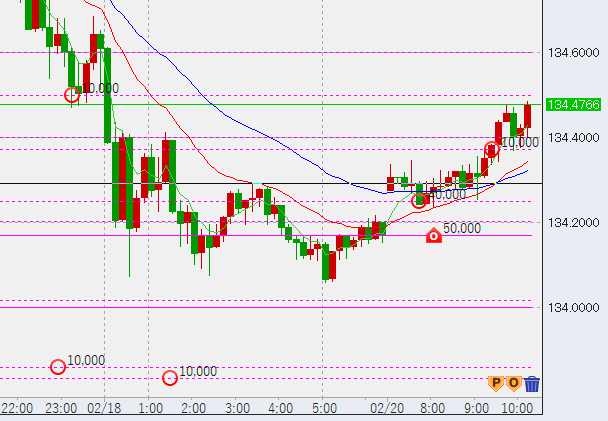The width and height of the screenshot is (608, 421).
Task: Click the orange P badge icon
Action: click(x=495, y=382)
